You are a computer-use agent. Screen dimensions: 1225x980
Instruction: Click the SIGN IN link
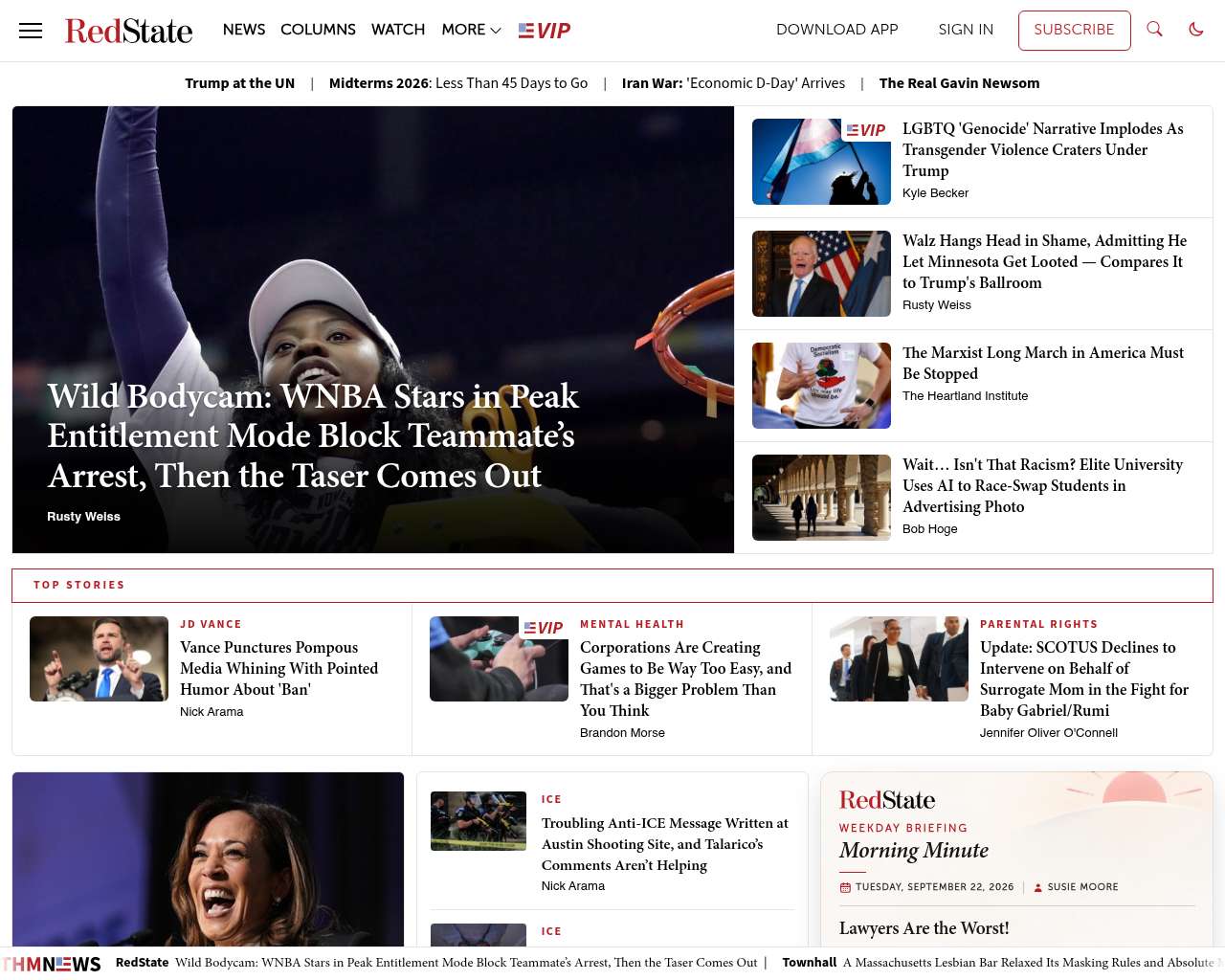pyautogui.click(x=966, y=30)
